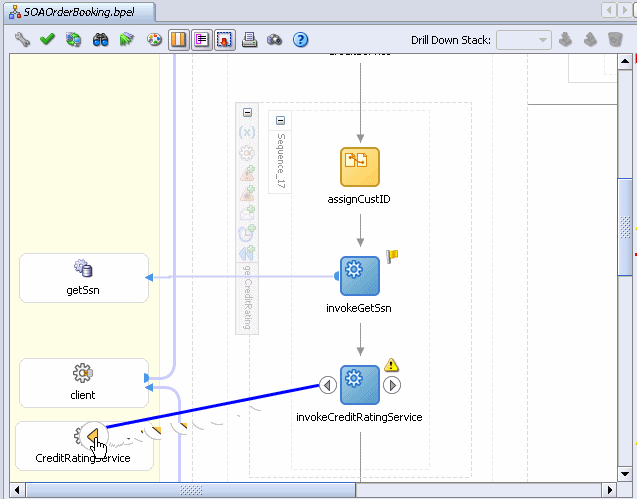The width and height of the screenshot is (637, 499).
Task: Toggle the orange swim lanes view button
Action: pos(179,40)
